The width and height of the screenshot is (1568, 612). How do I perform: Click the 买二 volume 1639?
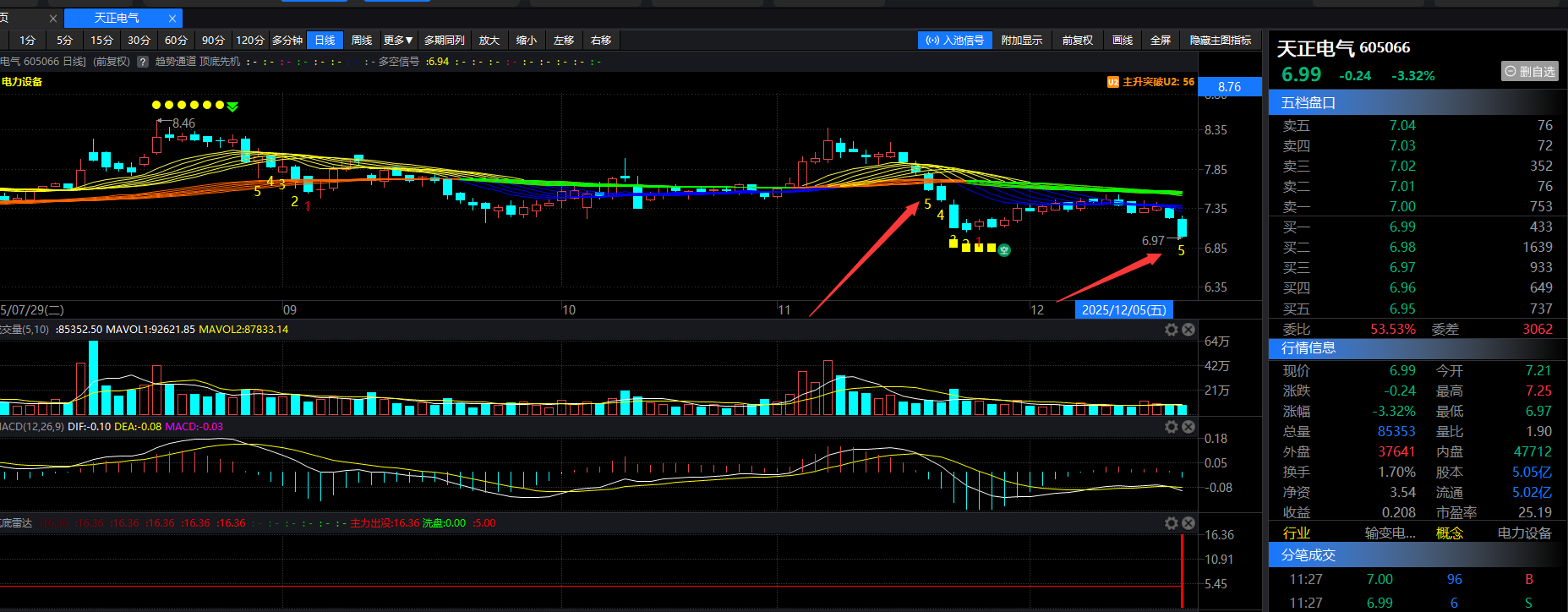point(1538,247)
